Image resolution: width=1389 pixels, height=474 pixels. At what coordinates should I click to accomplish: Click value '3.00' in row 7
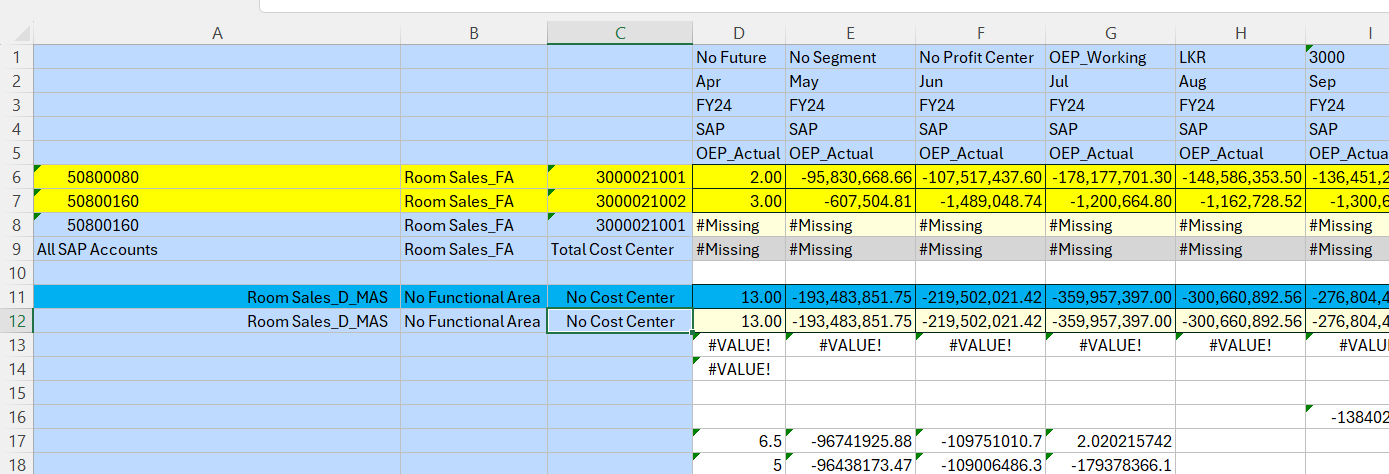[739, 201]
